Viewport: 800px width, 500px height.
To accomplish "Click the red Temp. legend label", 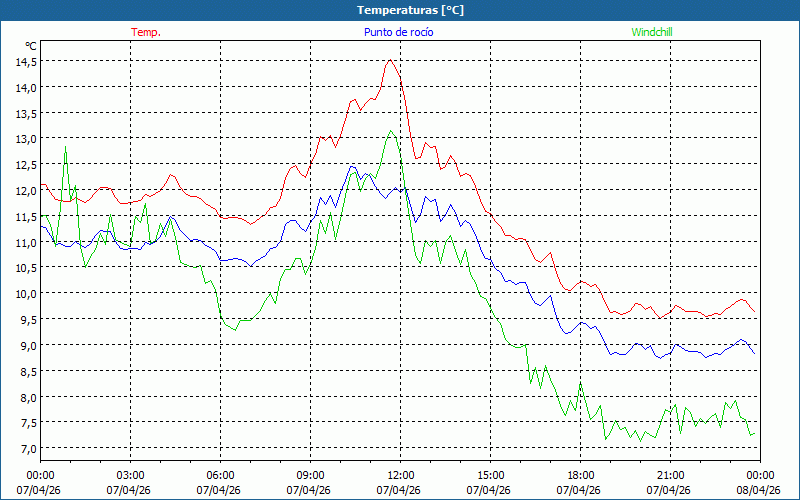I will 146,32.
